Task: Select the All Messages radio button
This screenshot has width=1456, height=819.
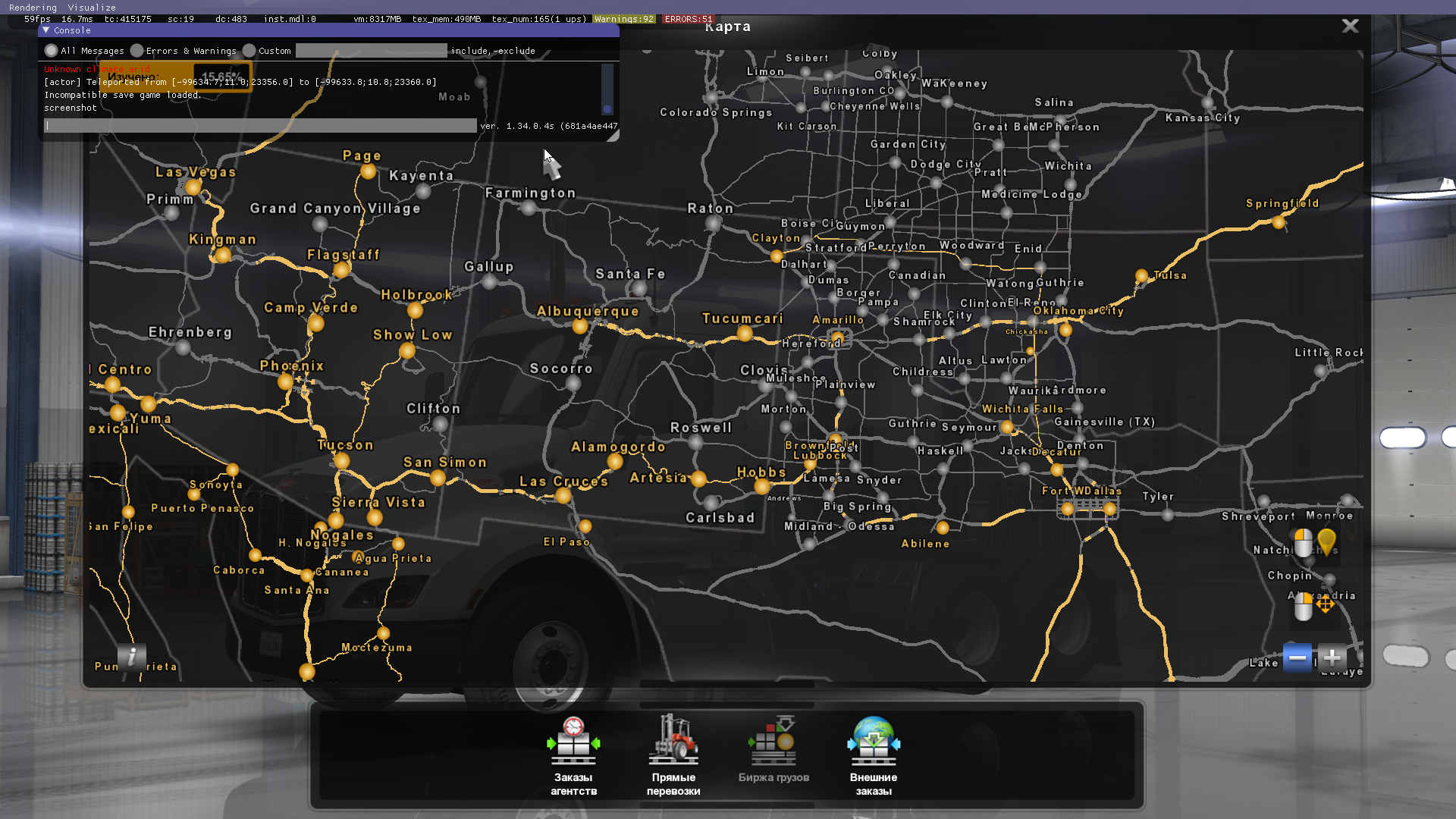Action: click(x=51, y=51)
